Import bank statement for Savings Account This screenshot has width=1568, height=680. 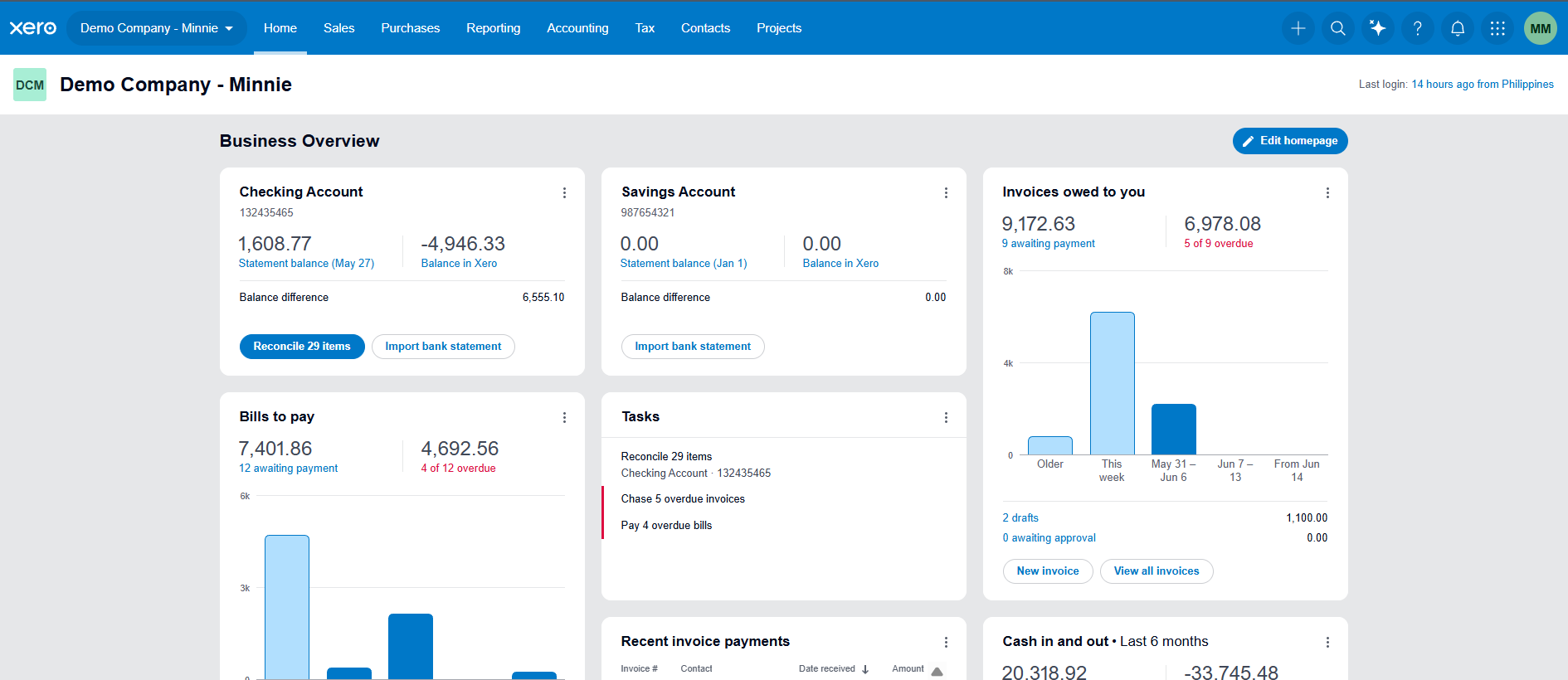tap(693, 347)
